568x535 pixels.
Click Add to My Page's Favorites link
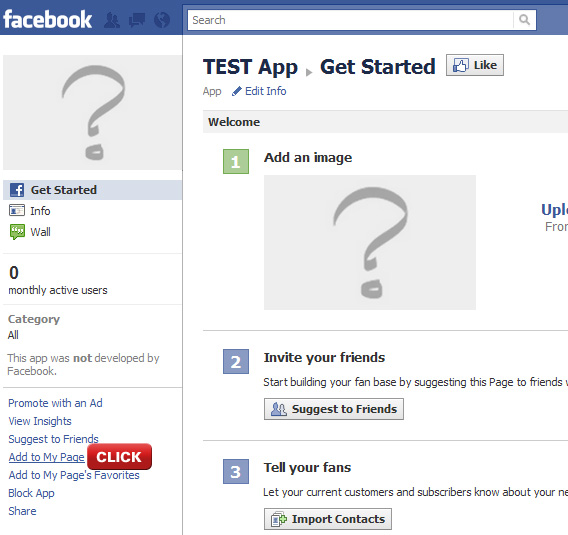click(74, 475)
